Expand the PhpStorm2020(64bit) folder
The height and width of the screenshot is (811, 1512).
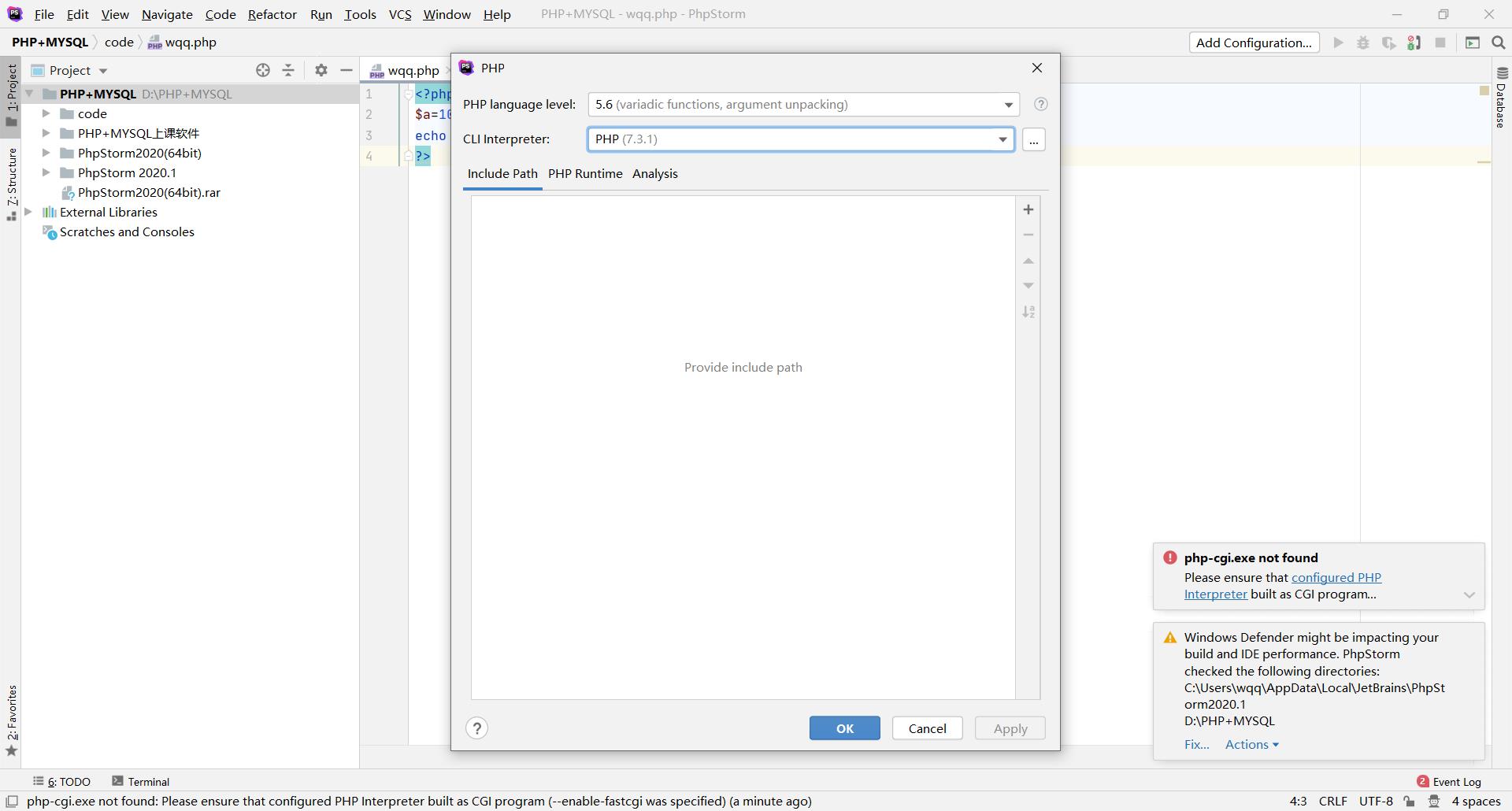click(46, 153)
